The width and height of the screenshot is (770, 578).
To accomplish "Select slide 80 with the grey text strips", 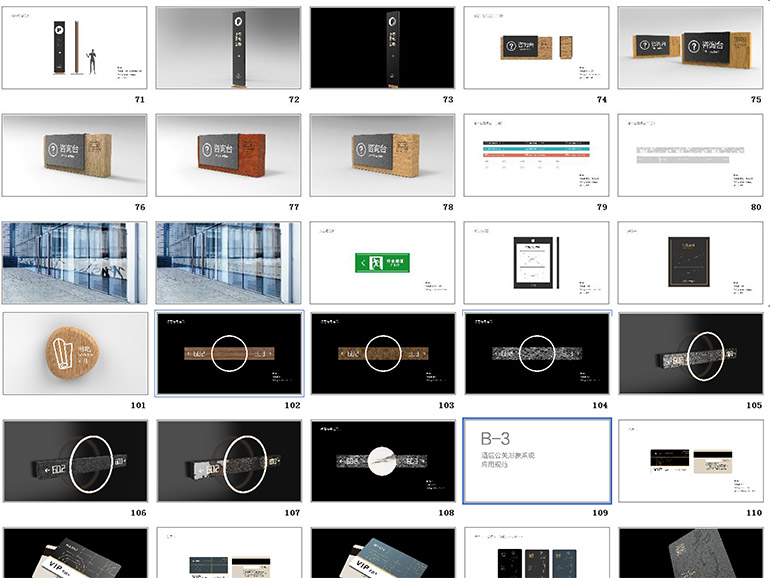I will pyautogui.click(x=690, y=155).
